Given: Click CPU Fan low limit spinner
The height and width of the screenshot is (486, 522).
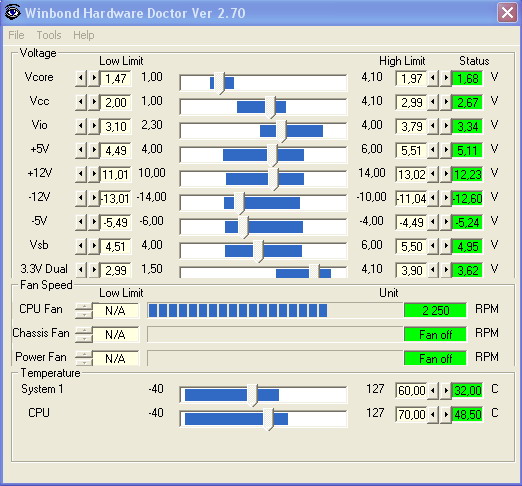Looking at the screenshot, I should click(84, 310).
